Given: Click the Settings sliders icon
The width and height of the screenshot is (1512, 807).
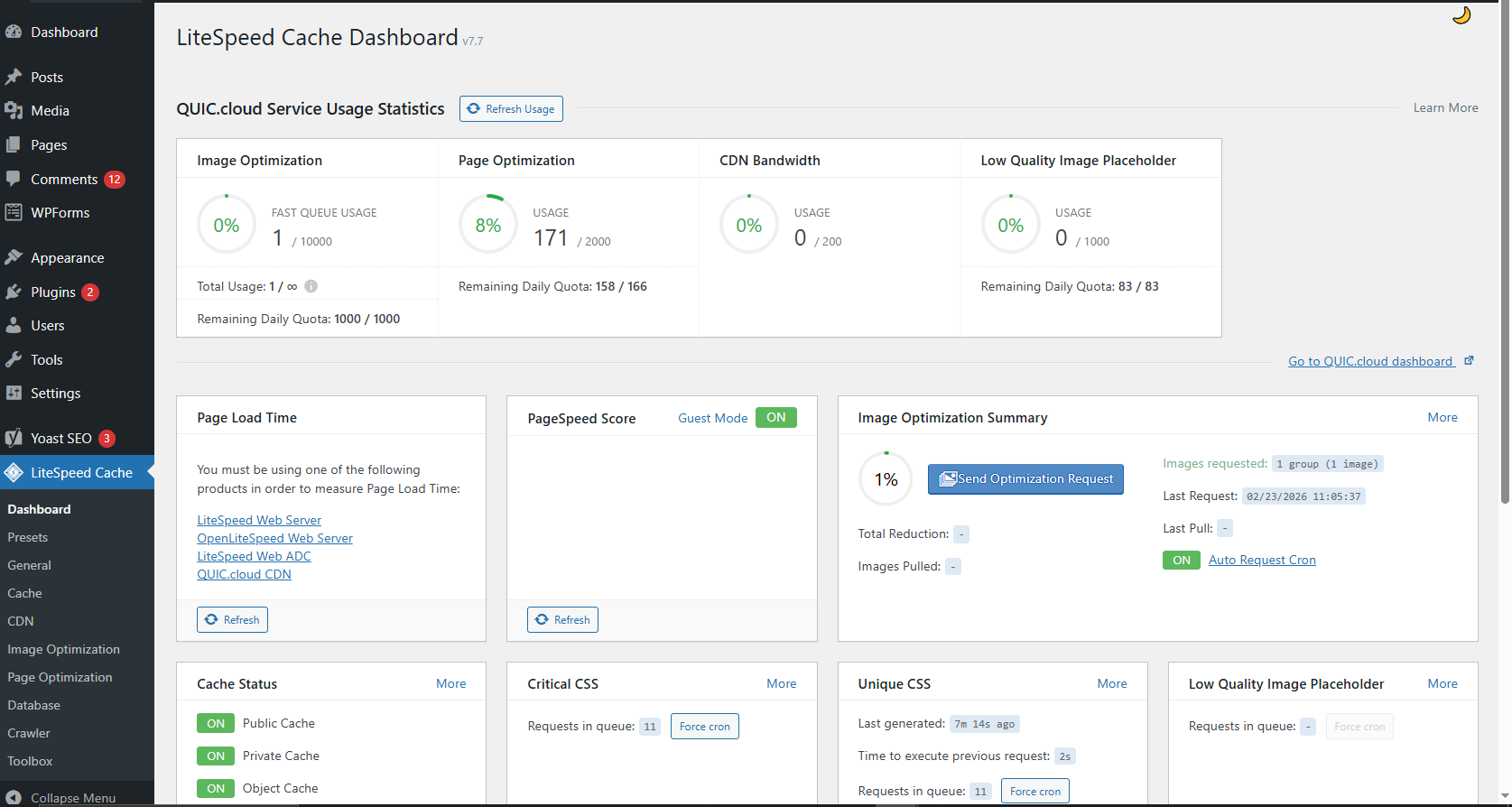Looking at the screenshot, I should pyautogui.click(x=14, y=393).
